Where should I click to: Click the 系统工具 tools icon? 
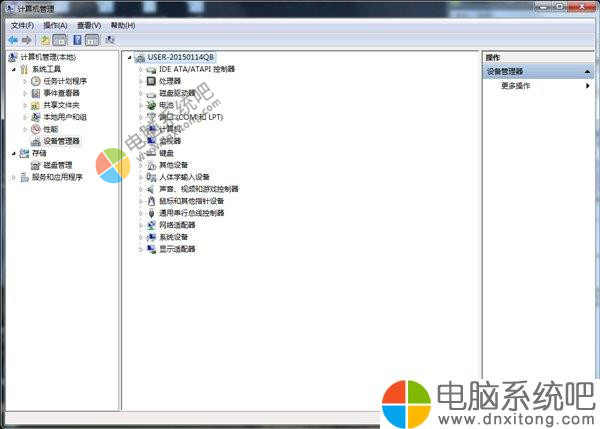coord(24,69)
